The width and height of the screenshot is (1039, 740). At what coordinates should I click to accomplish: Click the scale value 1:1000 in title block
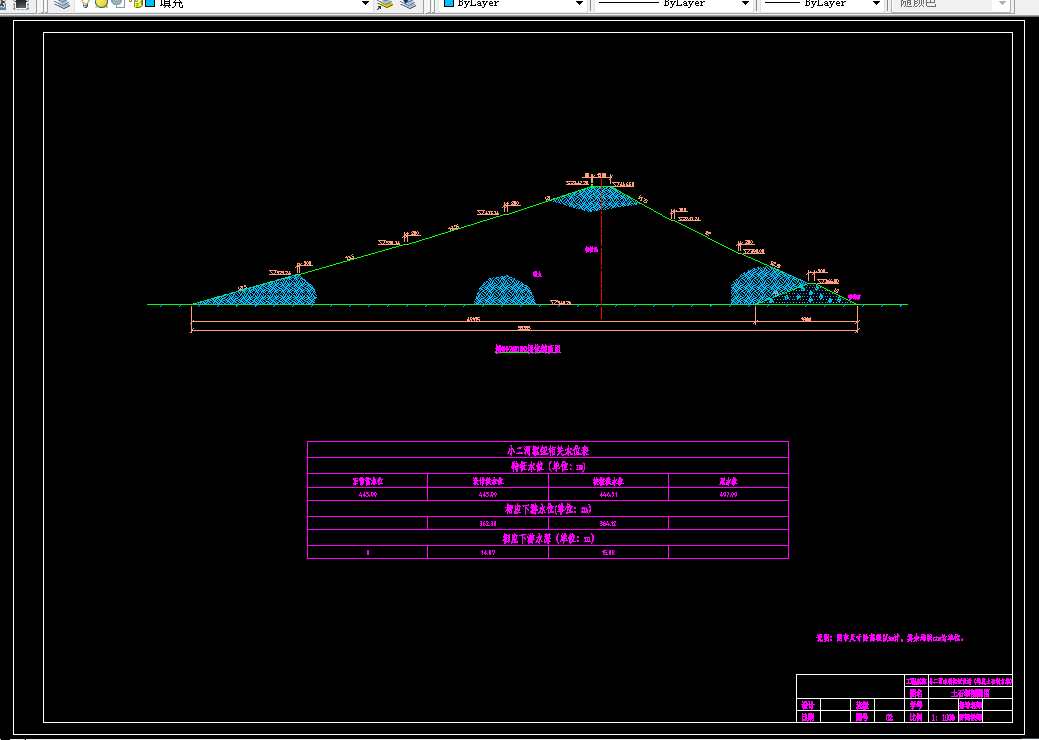click(943, 717)
